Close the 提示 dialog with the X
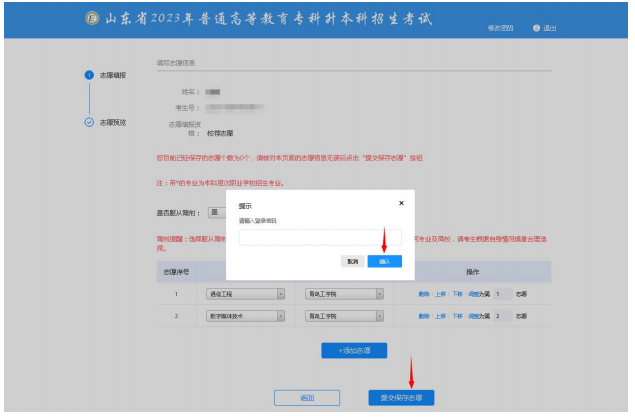635x418 pixels. [x=401, y=203]
